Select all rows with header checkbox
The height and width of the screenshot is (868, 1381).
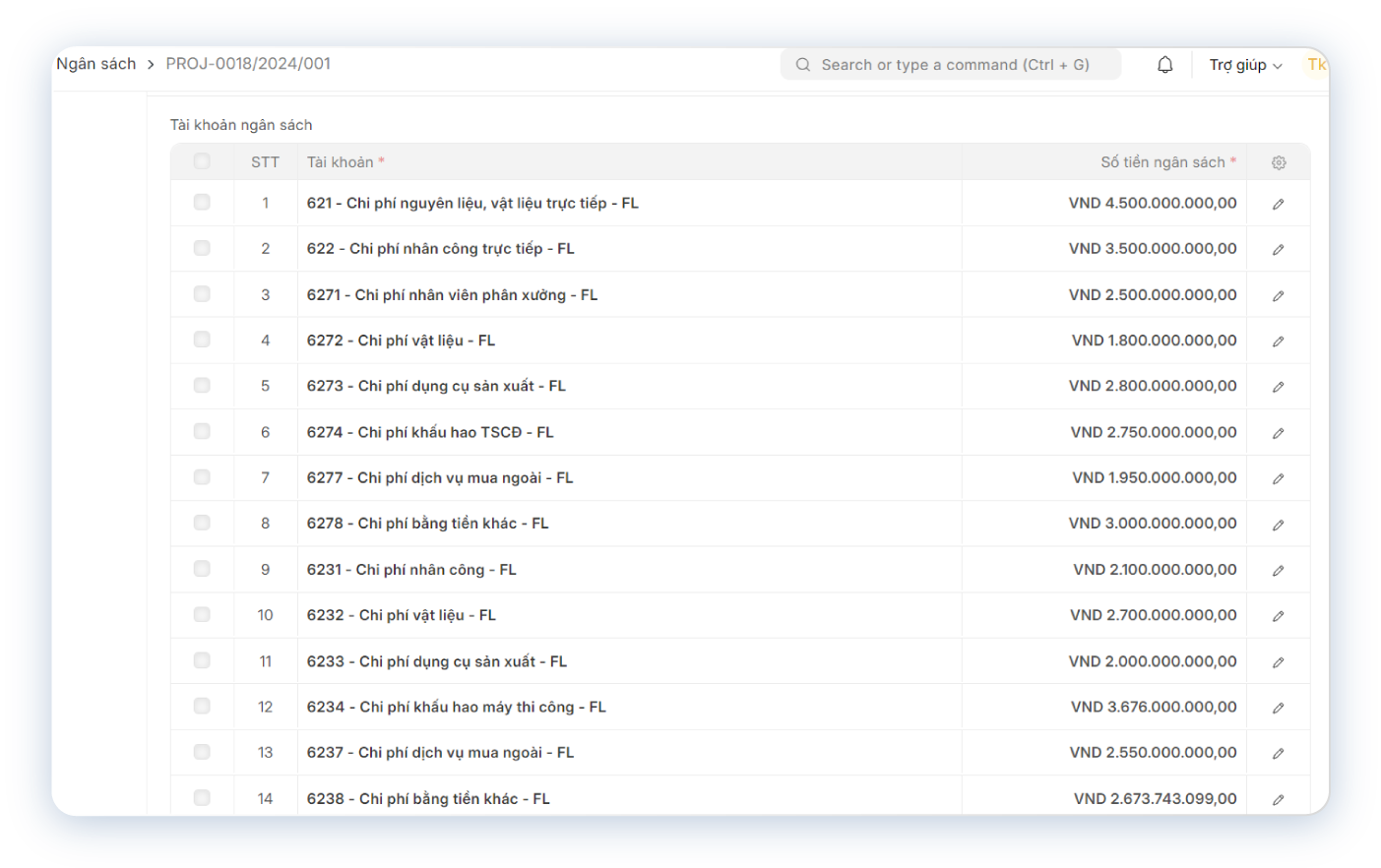pos(202,161)
